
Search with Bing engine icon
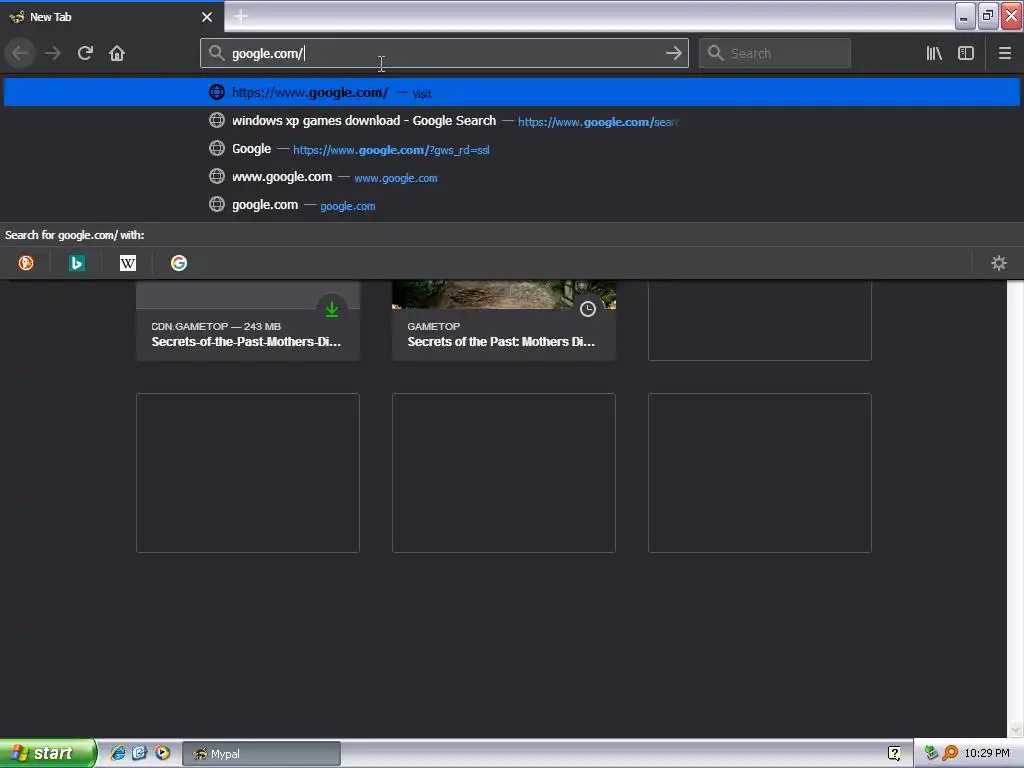77,263
